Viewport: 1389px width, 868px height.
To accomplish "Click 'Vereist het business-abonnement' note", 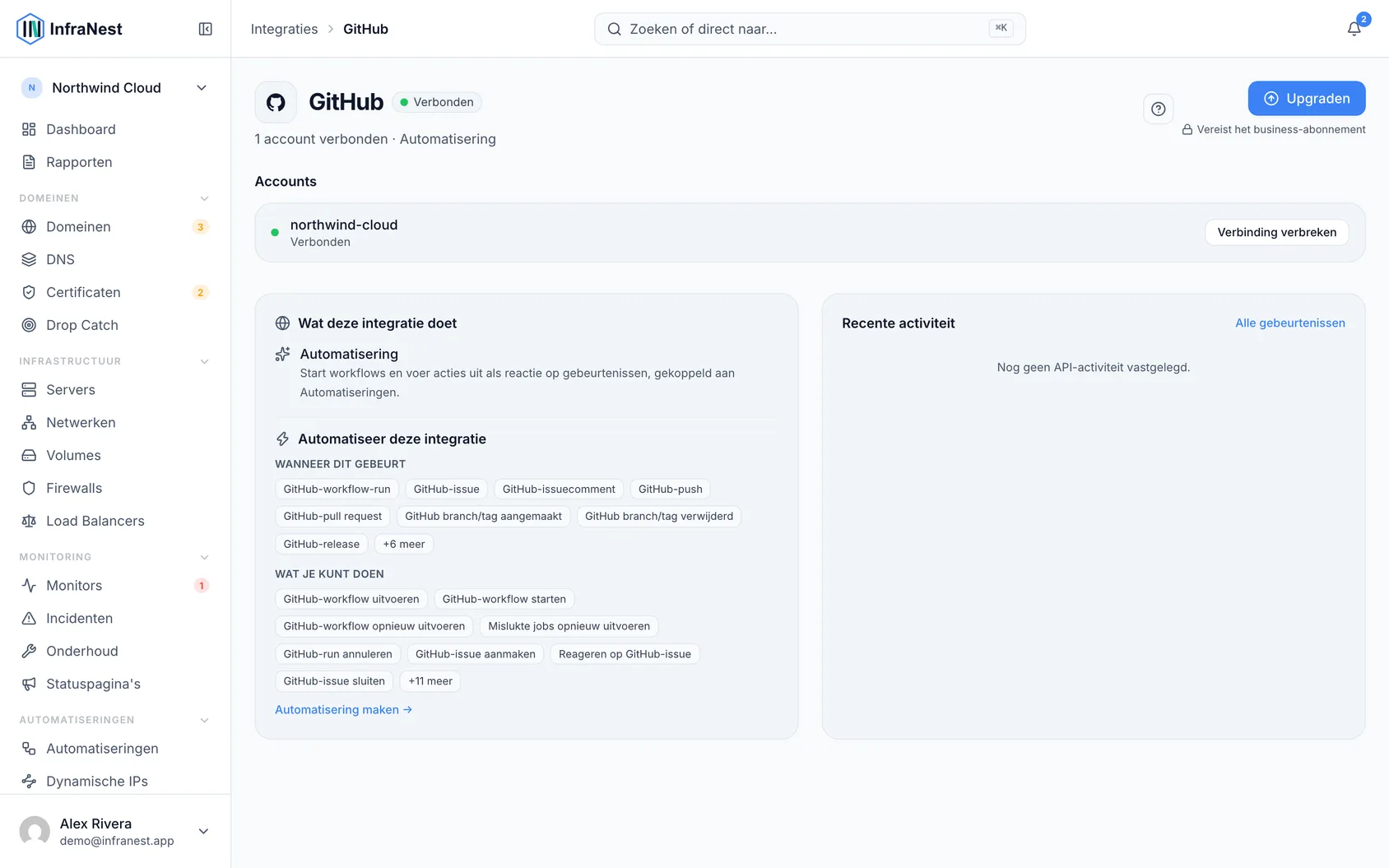I will 1274,129.
